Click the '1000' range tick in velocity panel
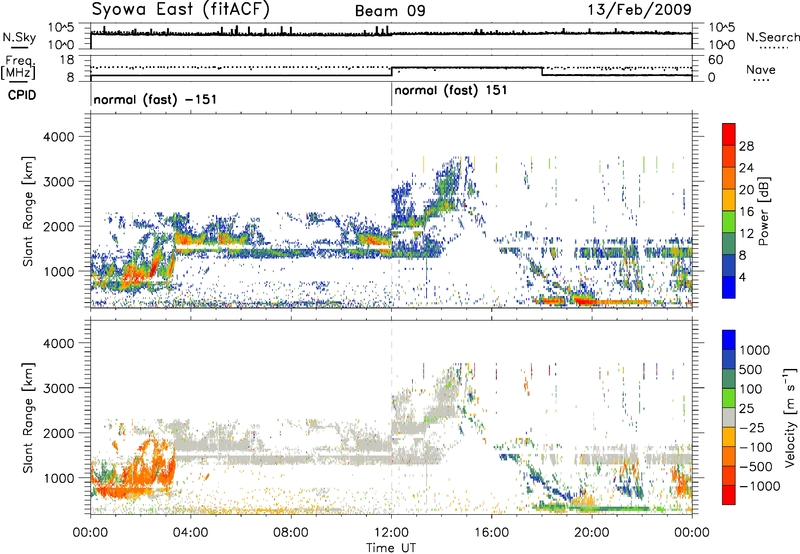Screen dimensions: 800x554 pyautogui.click(x=59, y=478)
